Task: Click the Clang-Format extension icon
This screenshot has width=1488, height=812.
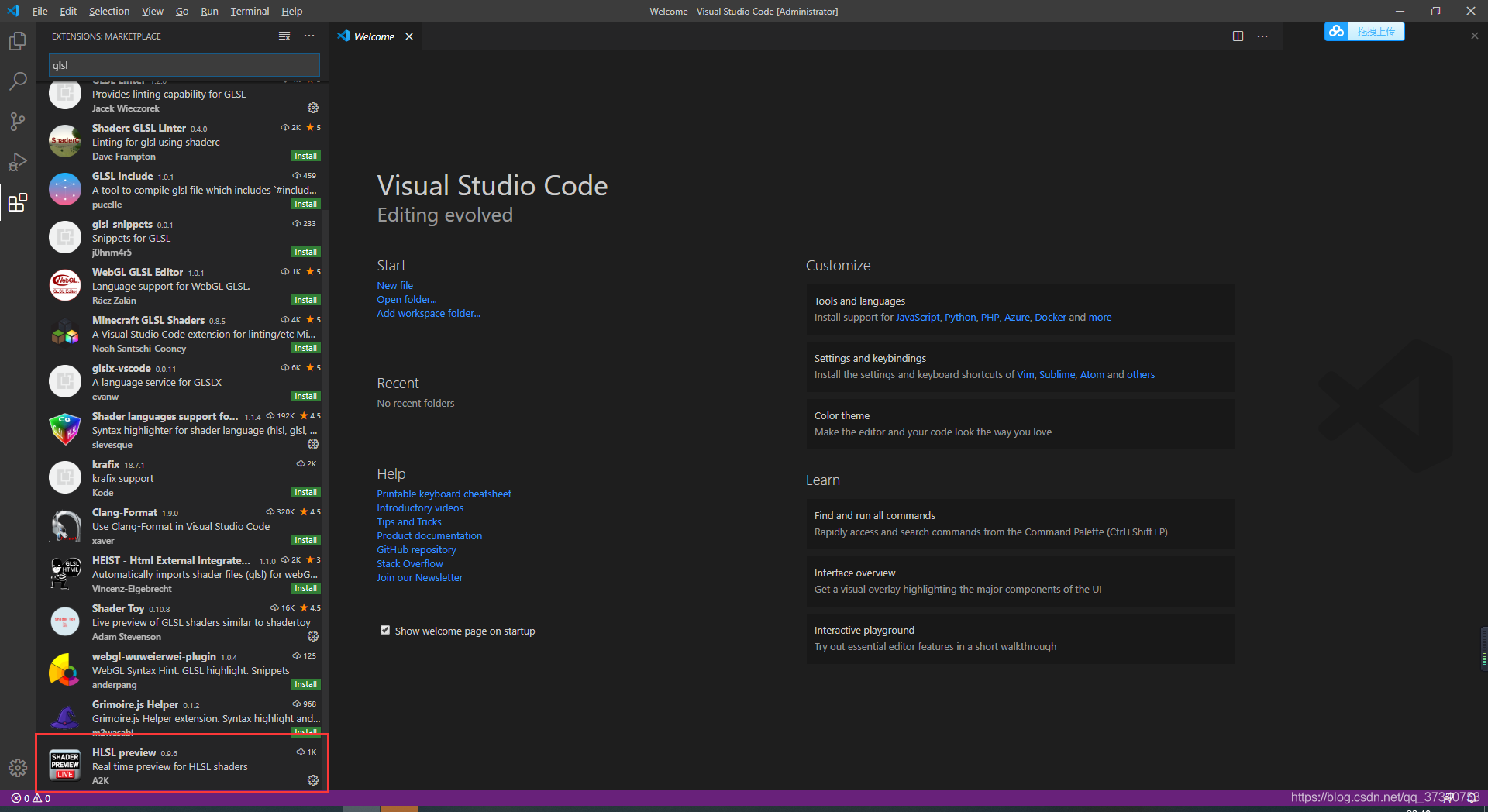Action: [x=65, y=526]
